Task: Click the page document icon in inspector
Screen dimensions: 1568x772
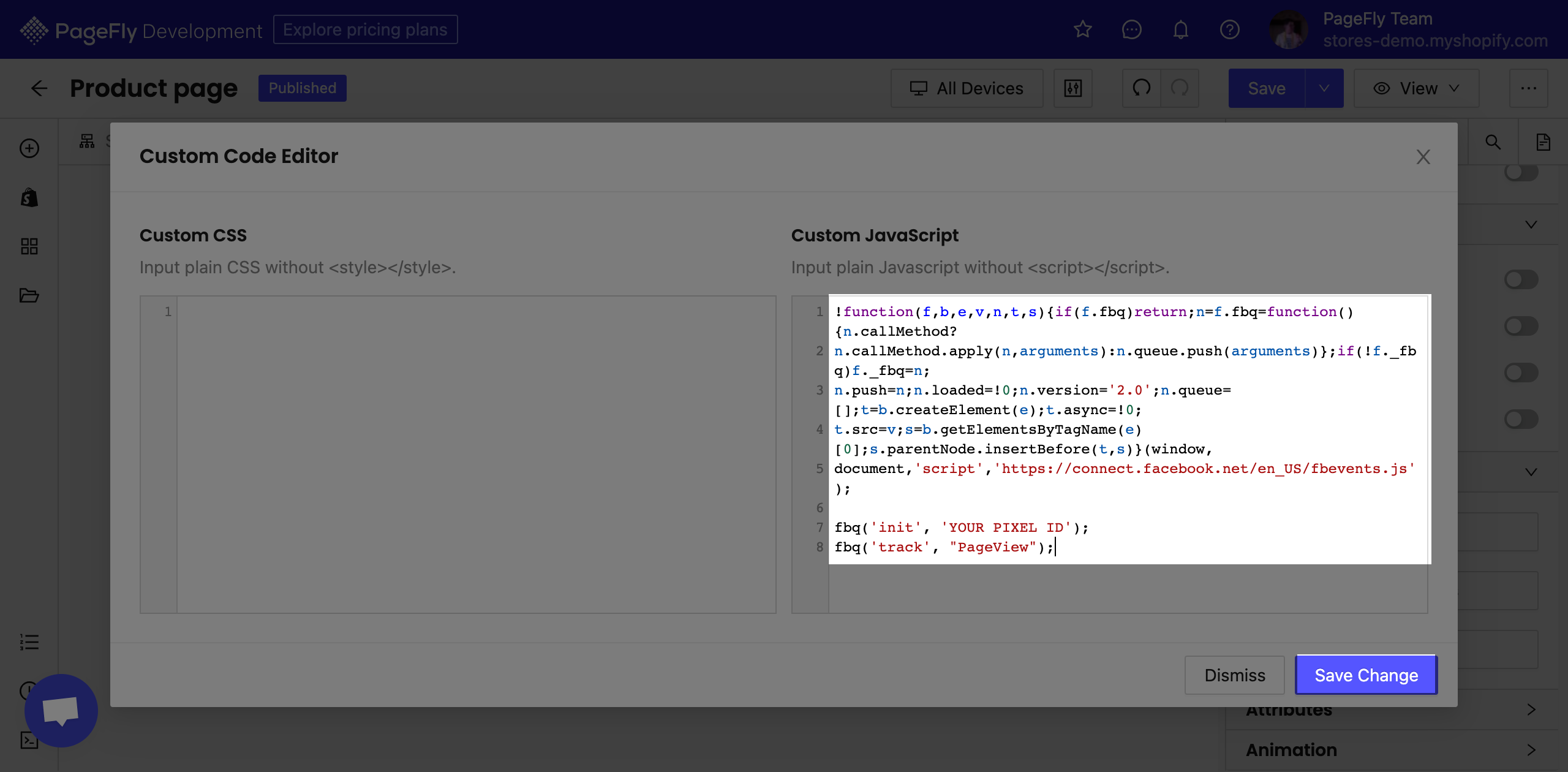Action: pyautogui.click(x=1543, y=142)
